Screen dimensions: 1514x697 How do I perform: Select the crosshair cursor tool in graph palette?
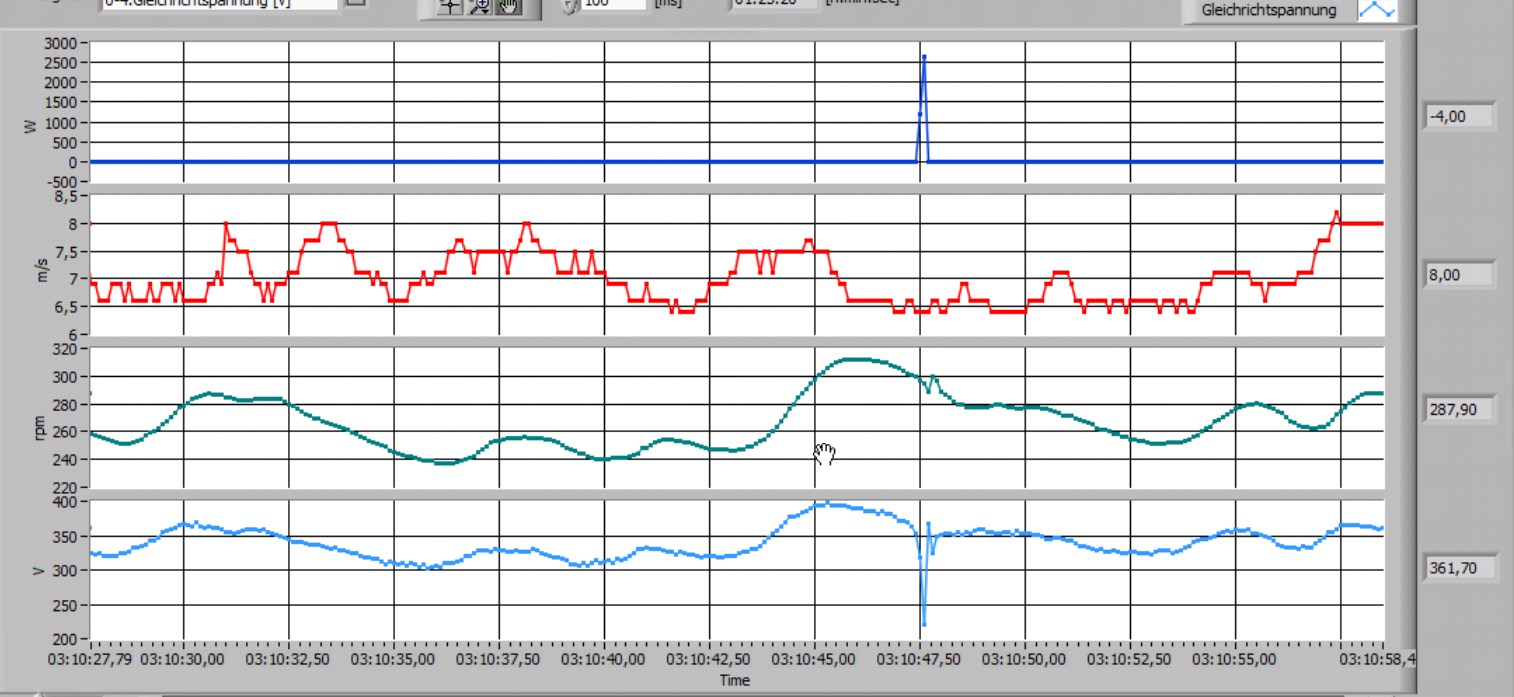pos(451,6)
